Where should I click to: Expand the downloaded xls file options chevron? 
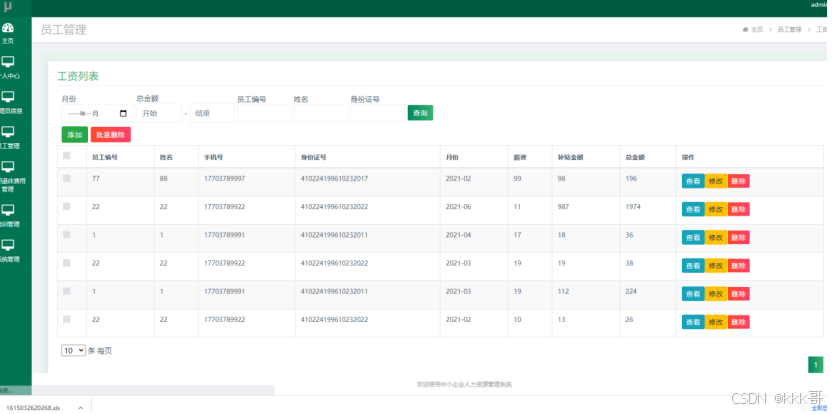coord(80,408)
